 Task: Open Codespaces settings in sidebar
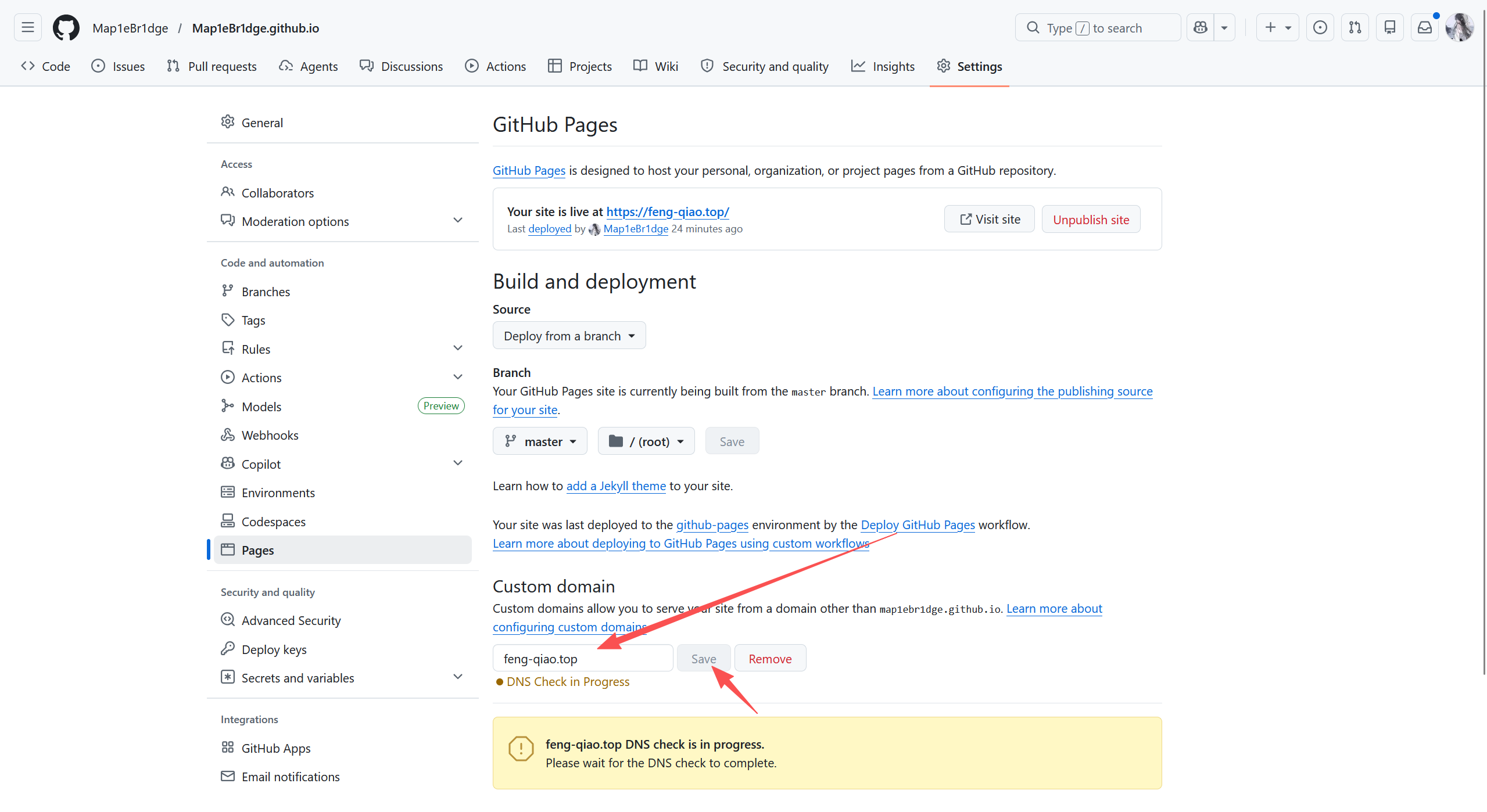(x=343, y=521)
